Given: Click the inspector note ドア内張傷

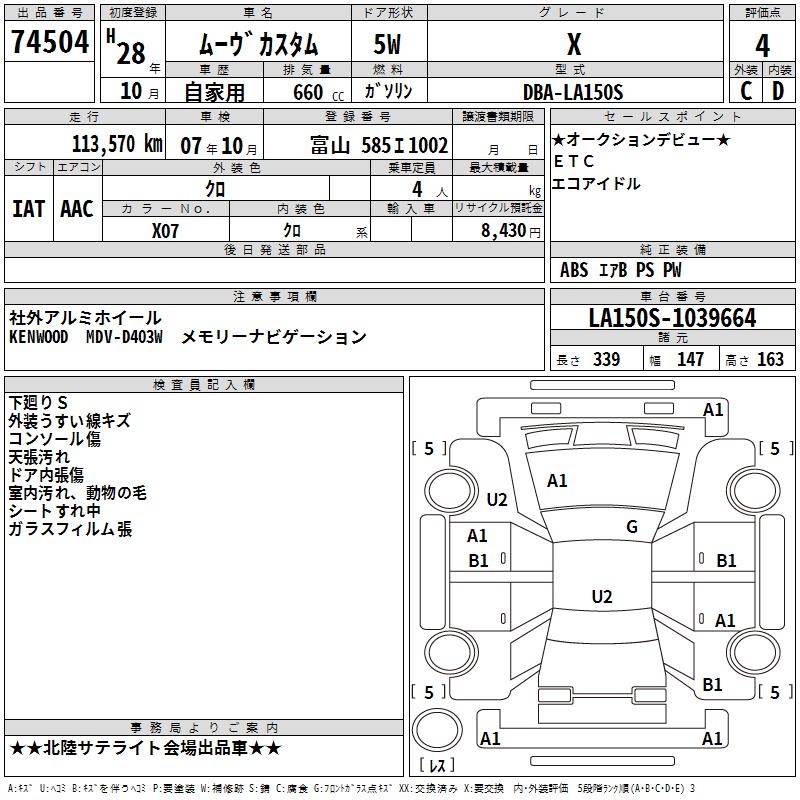Looking at the screenshot, I should 46,475.
